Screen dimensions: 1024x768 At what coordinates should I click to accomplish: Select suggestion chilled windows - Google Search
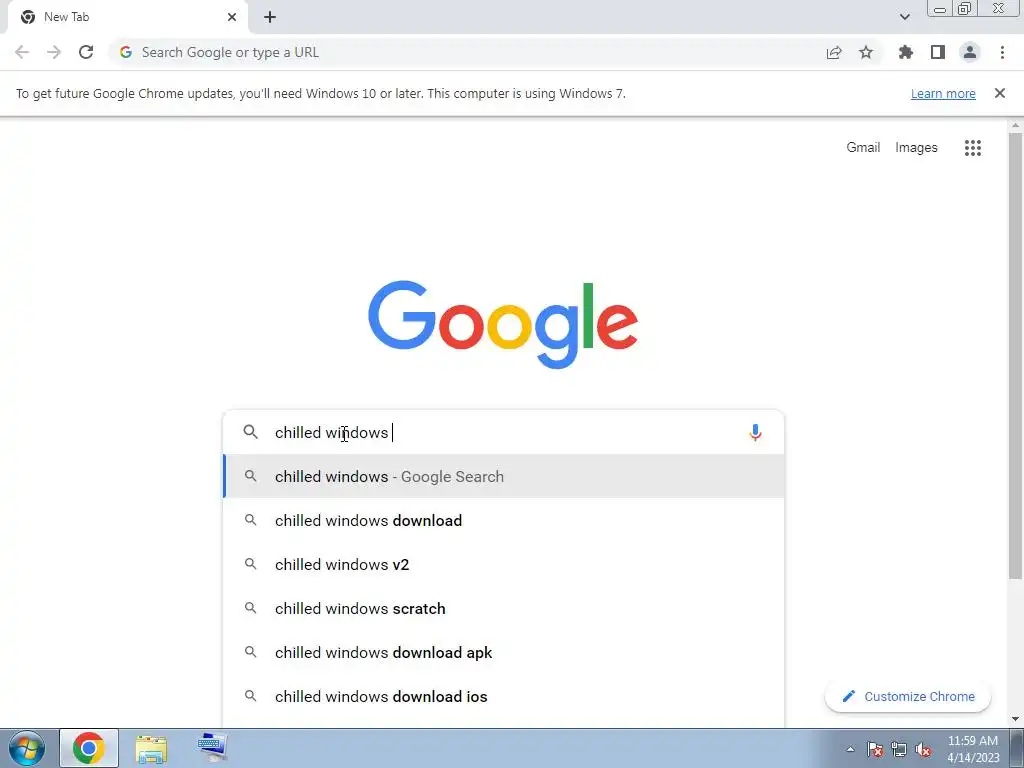504,477
